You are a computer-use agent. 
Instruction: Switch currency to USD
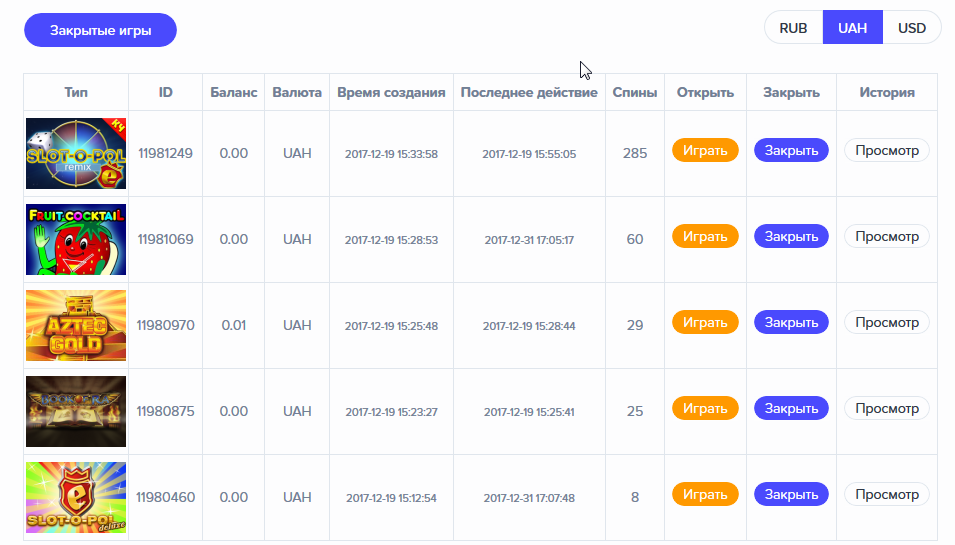tap(911, 28)
